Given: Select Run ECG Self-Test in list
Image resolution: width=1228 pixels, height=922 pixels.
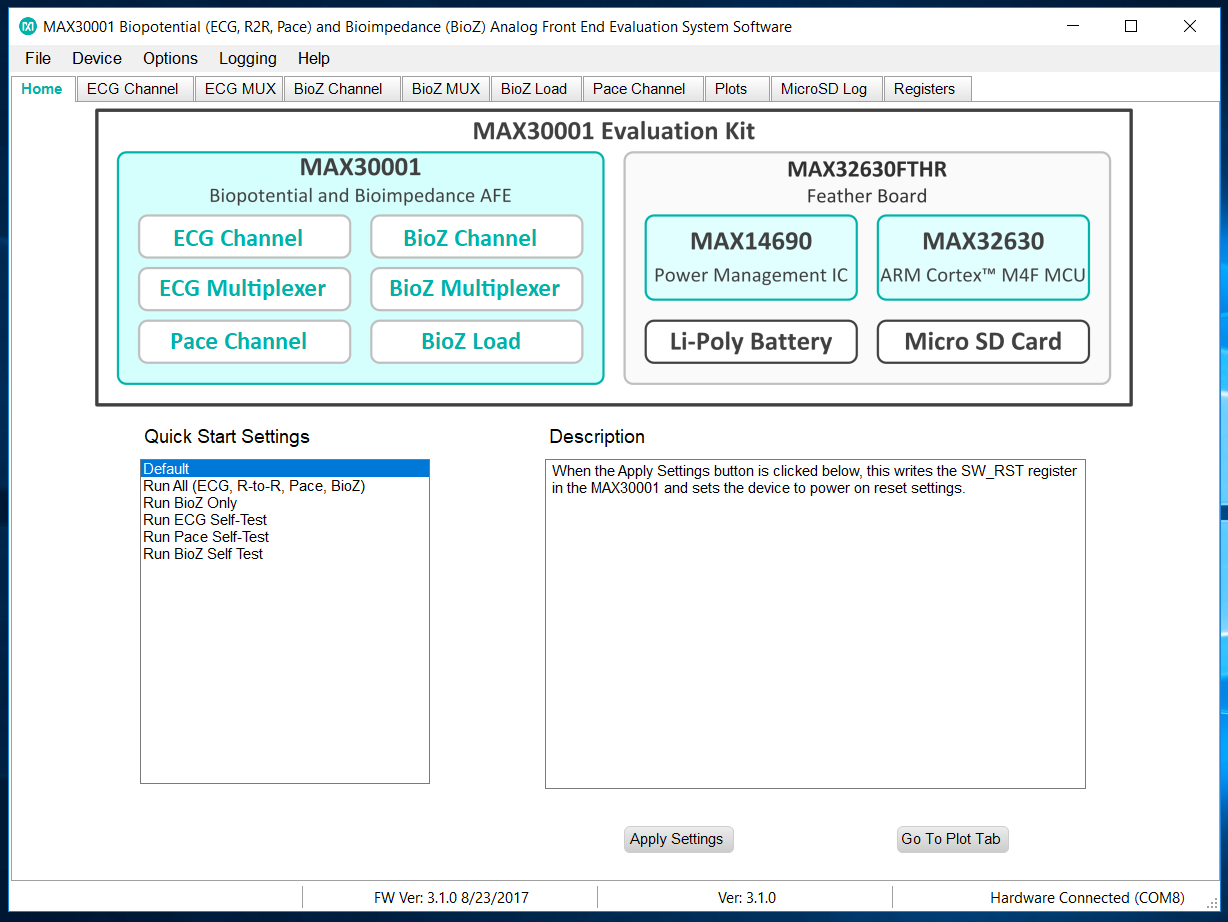Looking at the screenshot, I should [205, 520].
